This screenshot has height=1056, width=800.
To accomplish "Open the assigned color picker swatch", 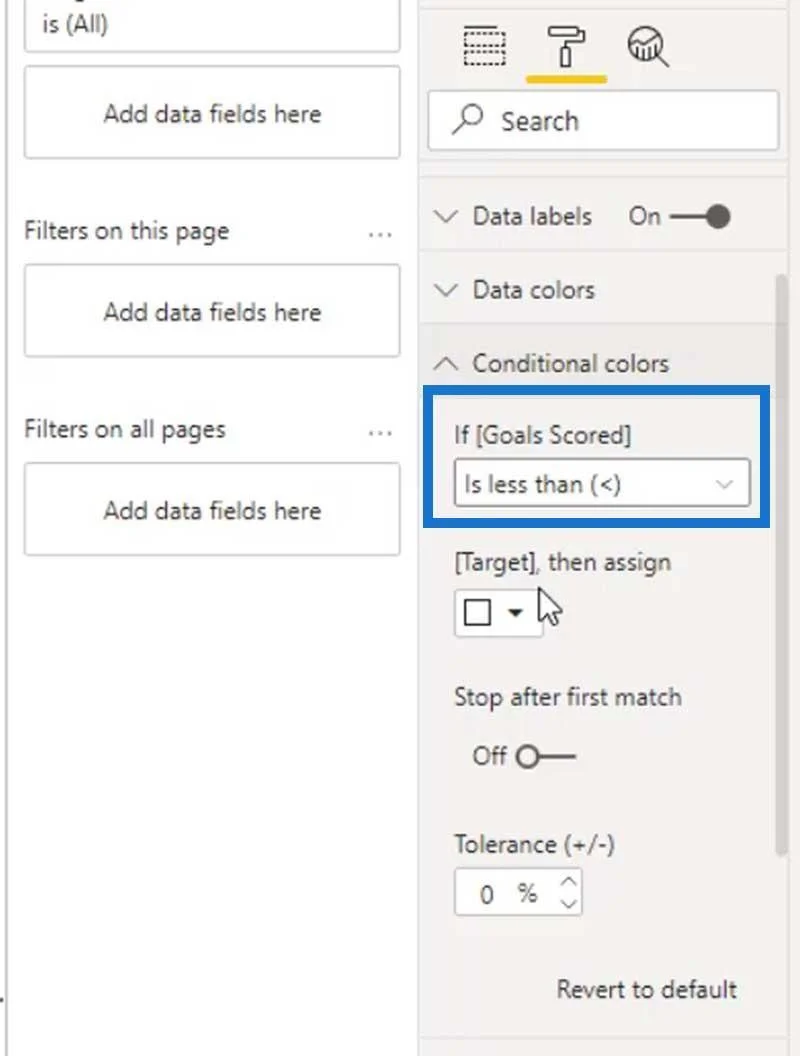I will (x=498, y=613).
